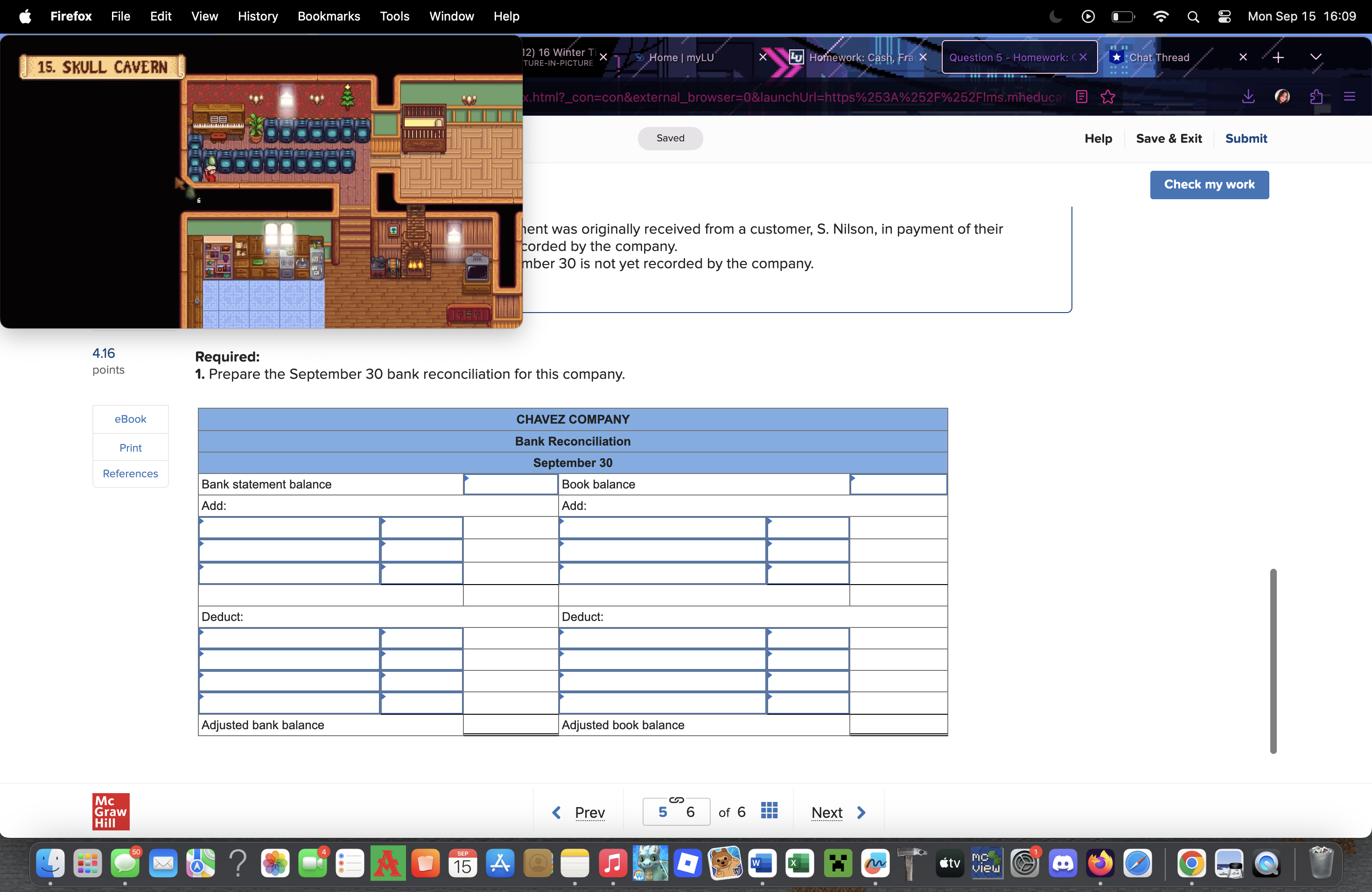Click the Bank statement balance amount field
Viewport: 1372px width, 892px height.
point(510,485)
